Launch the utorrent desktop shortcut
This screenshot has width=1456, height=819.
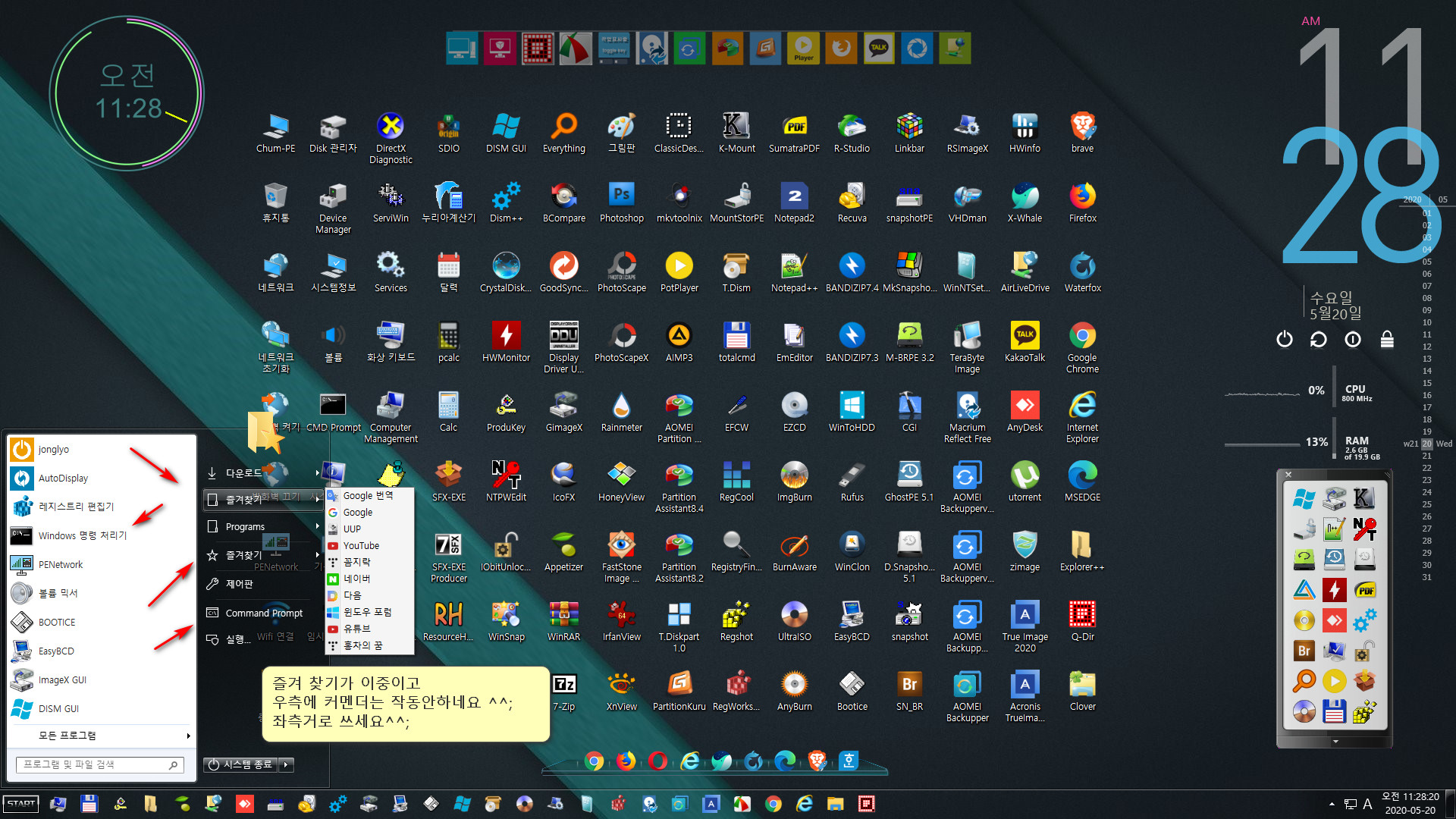pos(1025,482)
